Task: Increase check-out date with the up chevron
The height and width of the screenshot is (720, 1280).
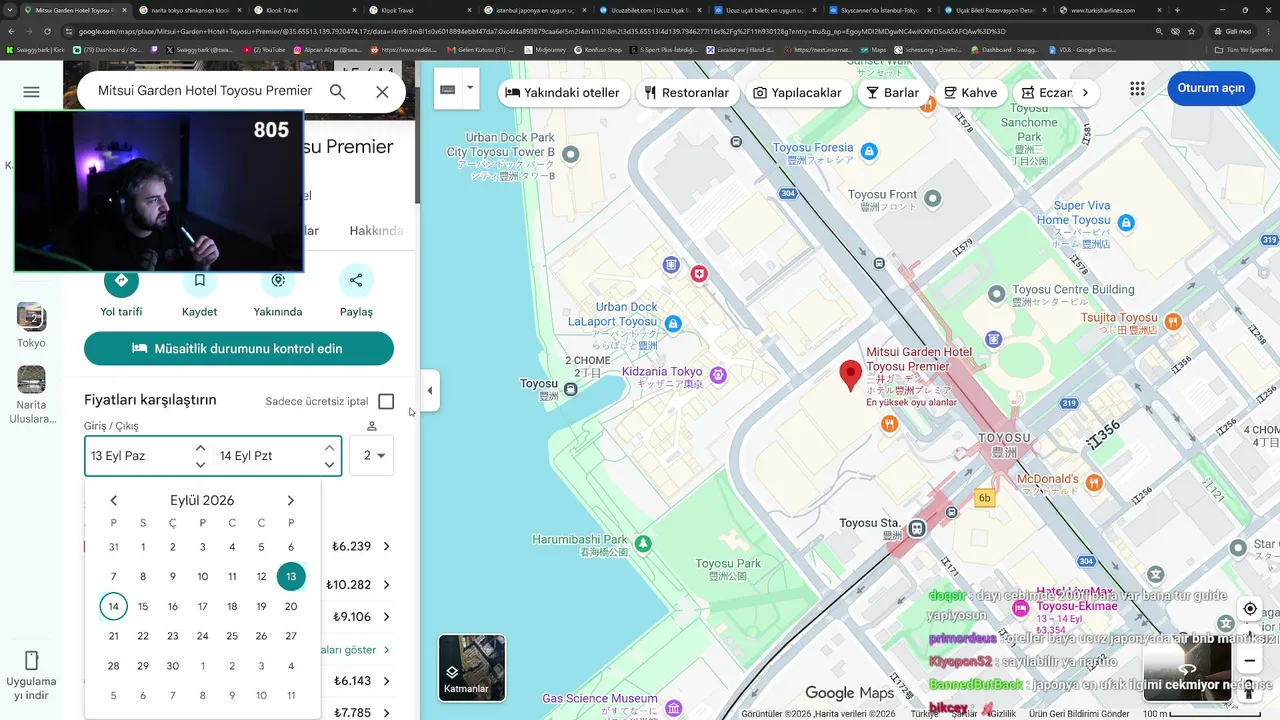Action: [x=329, y=448]
